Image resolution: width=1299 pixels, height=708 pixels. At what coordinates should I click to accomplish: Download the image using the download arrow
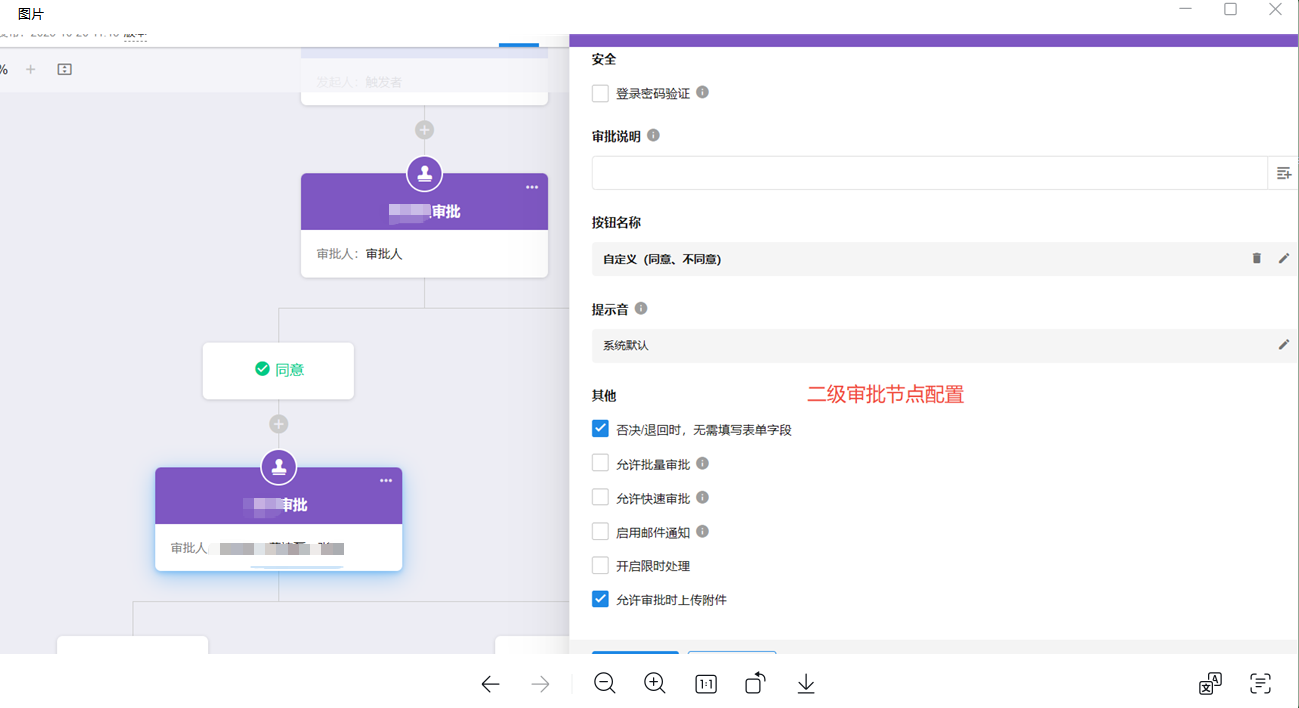pos(806,684)
